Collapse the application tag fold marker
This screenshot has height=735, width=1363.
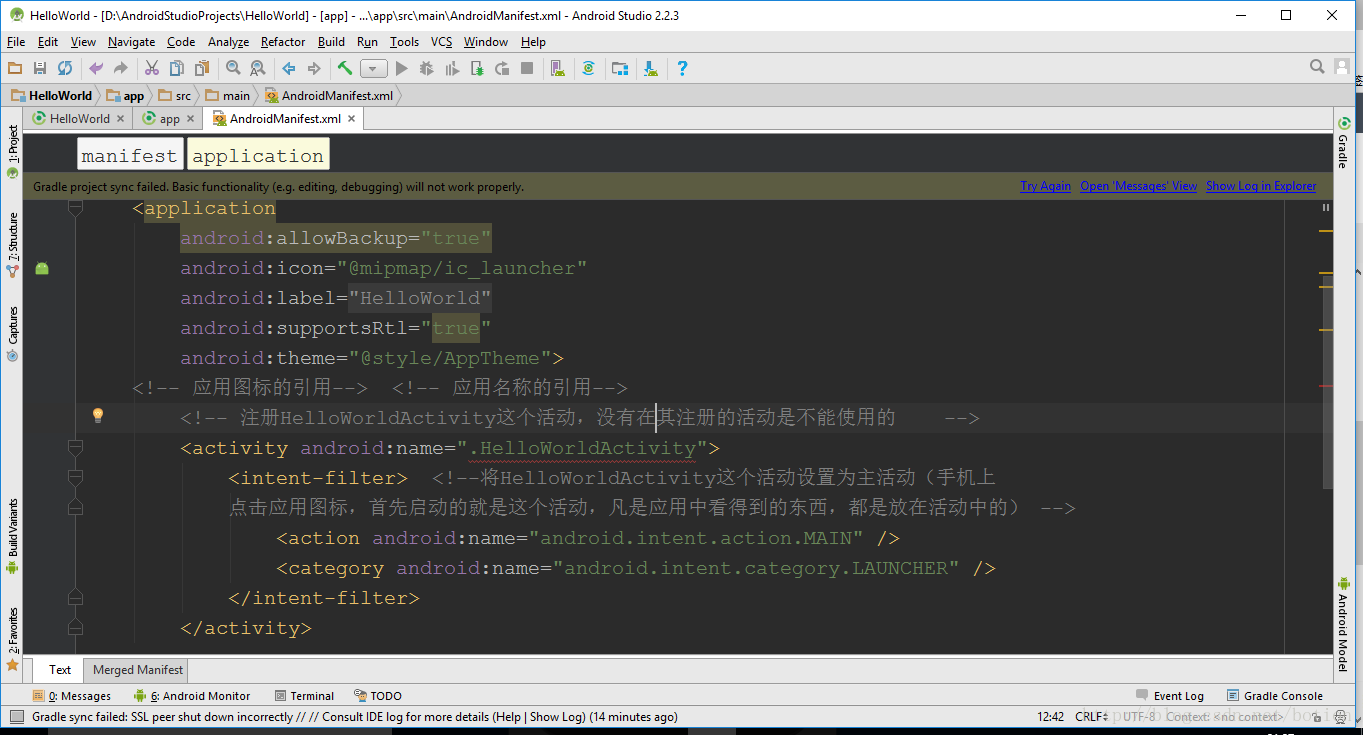click(x=75, y=208)
